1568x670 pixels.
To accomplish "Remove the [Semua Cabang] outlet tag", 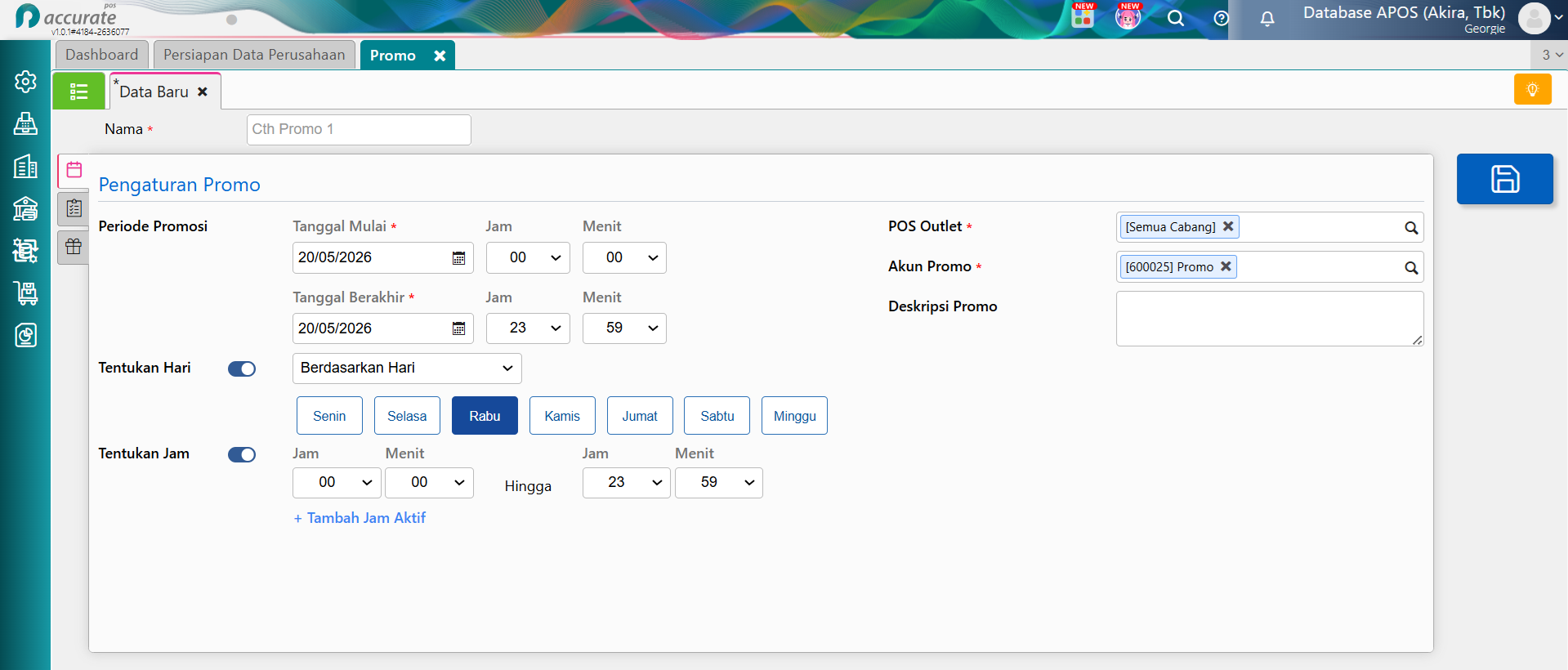I will [x=1227, y=226].
